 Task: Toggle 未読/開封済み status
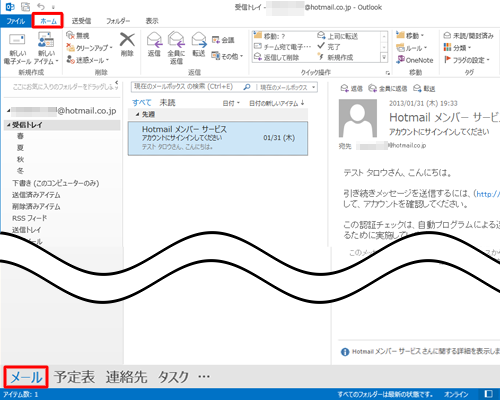468,35
